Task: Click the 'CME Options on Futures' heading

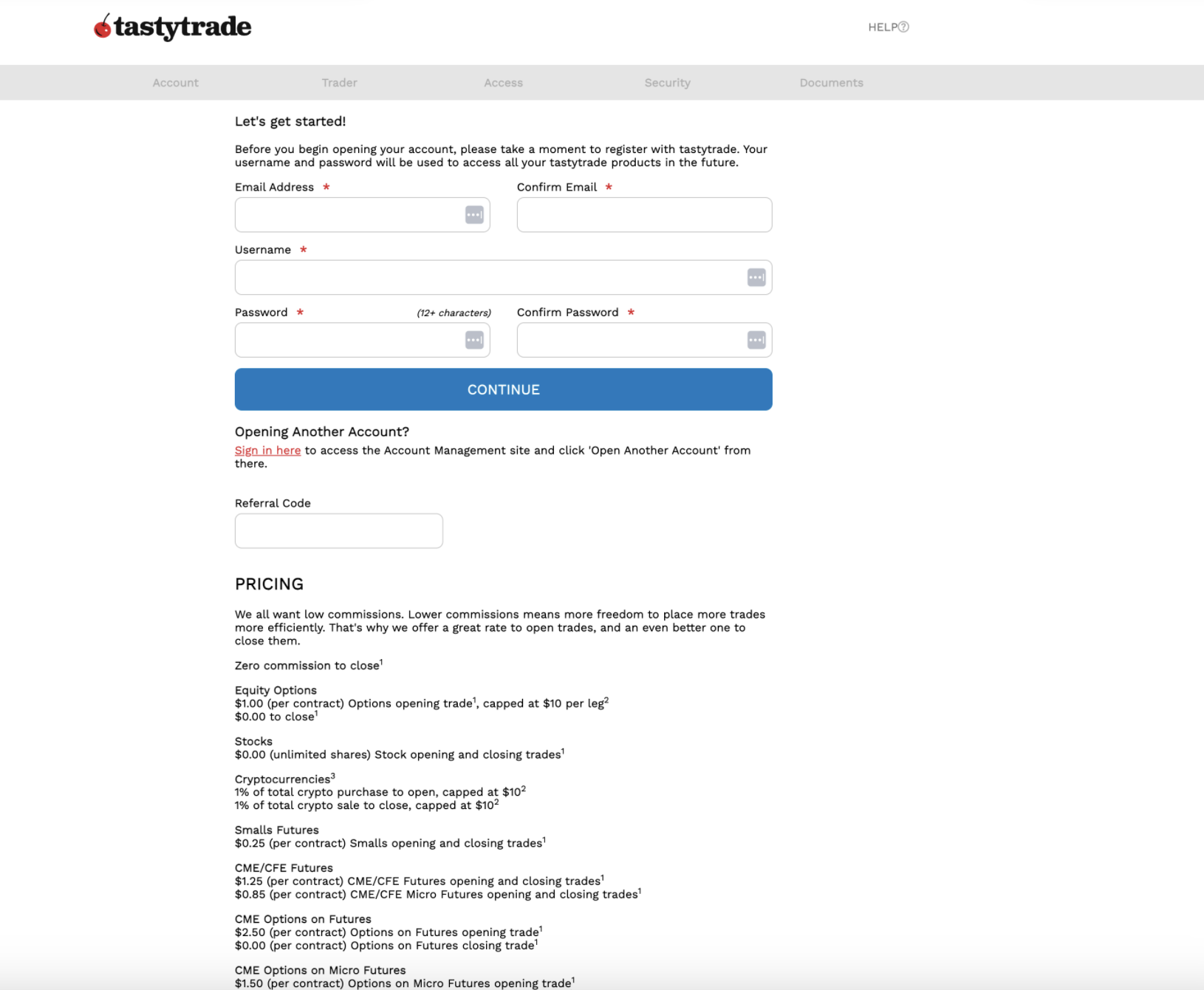Action: [x=303, y=919]
